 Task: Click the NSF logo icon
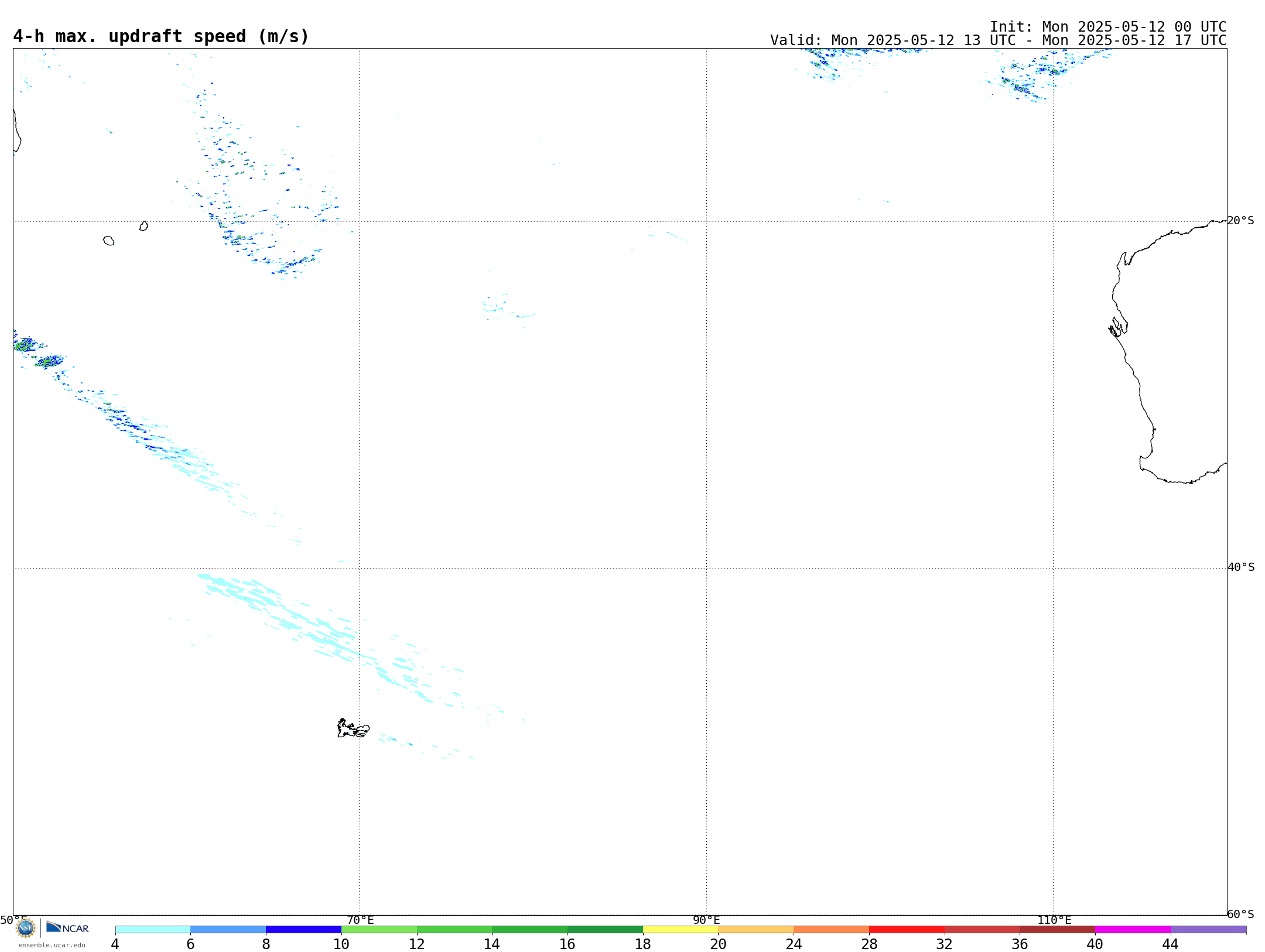point(26,928)
